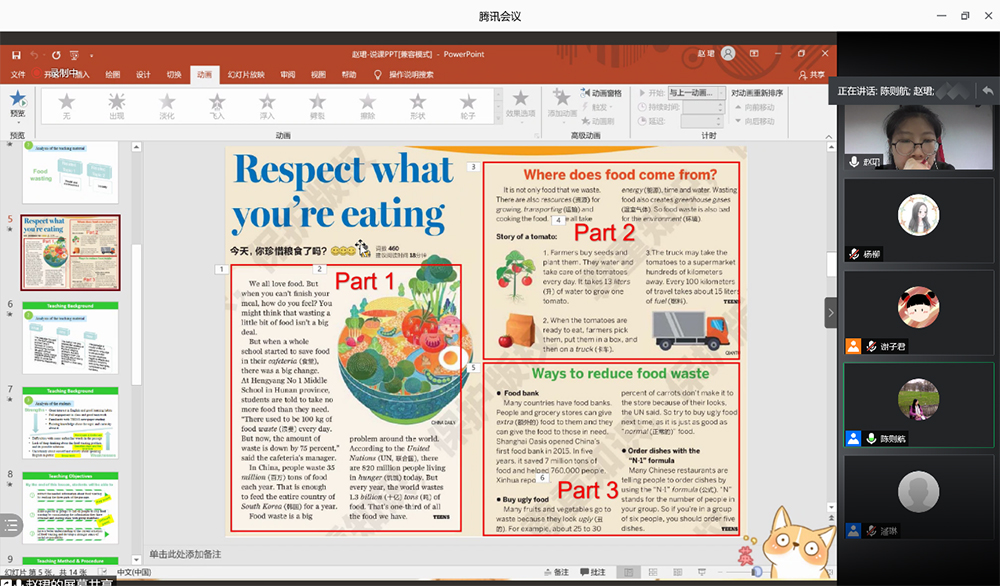The image size is (1000, 586).
Task: Collapse the participant video side panel
Action: click(x=830, y=313)
